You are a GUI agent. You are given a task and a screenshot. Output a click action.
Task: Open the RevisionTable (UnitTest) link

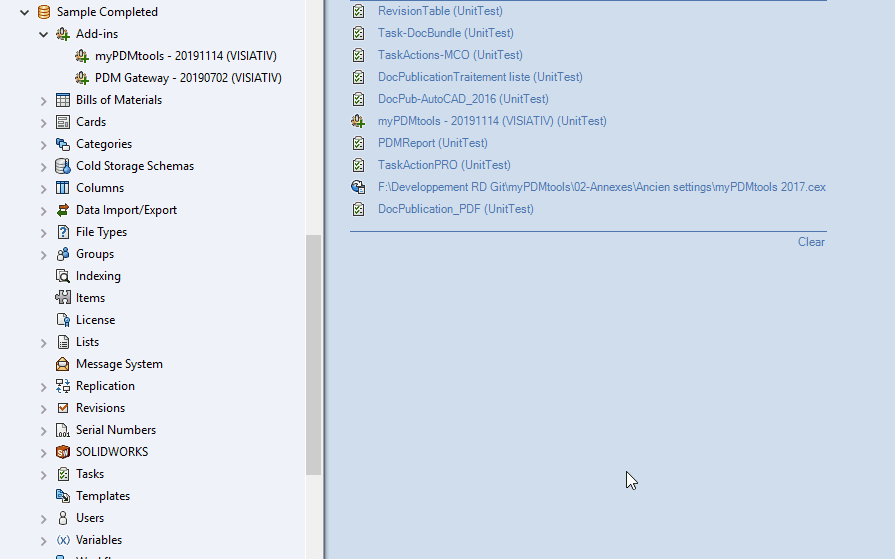(440, 11)
